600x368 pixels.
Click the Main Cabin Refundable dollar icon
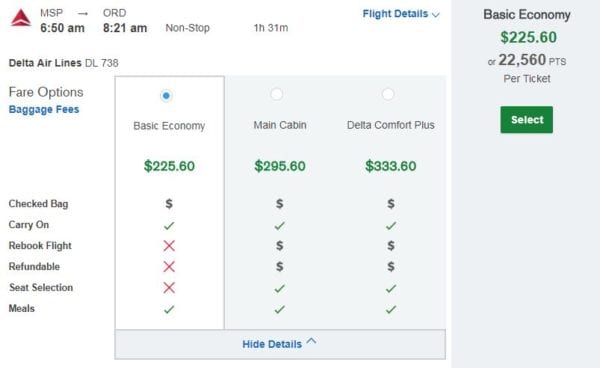tap(280, 266)
